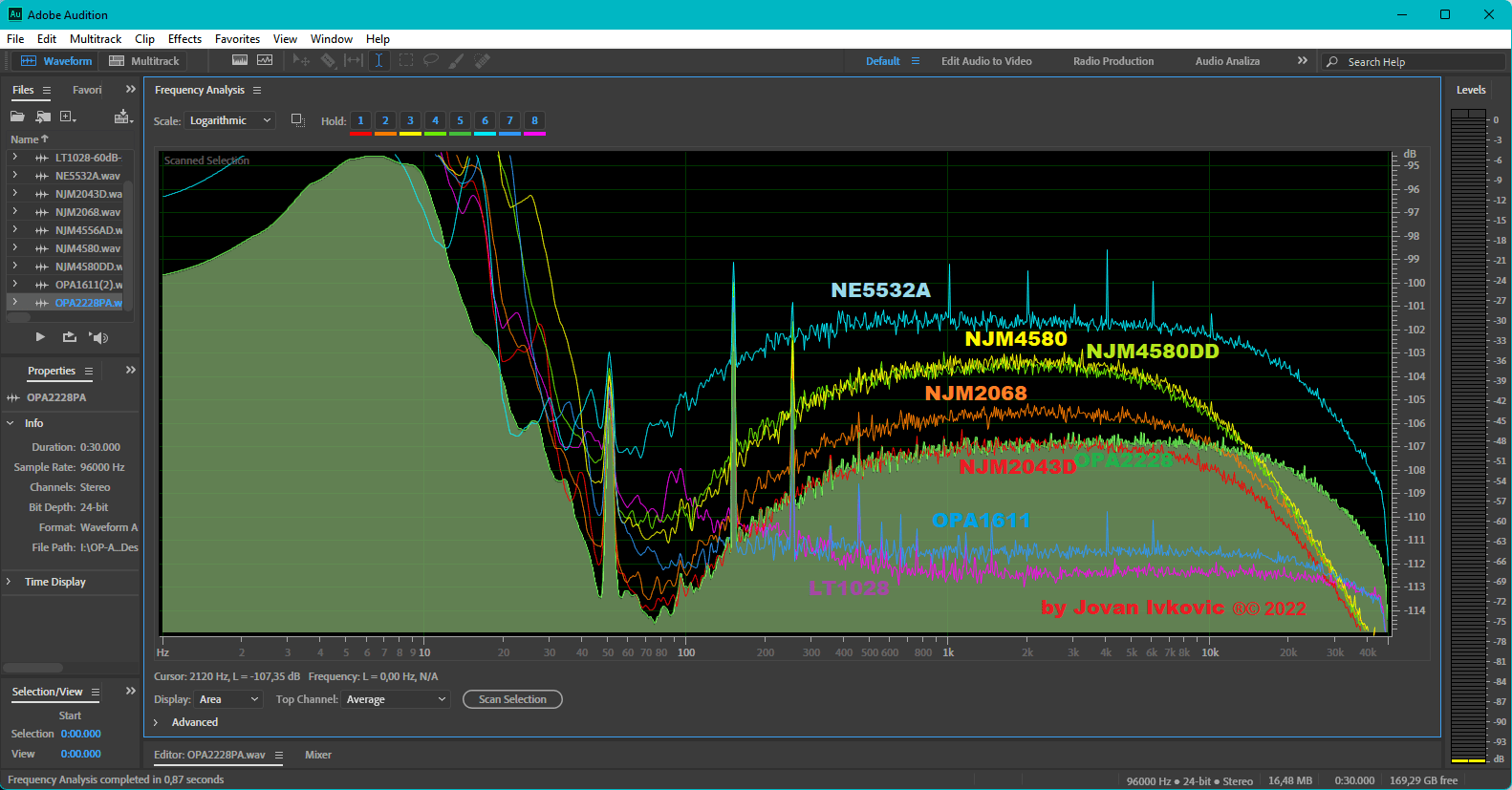
Task: Click the Open File folder icon
Action: [17, 117]
